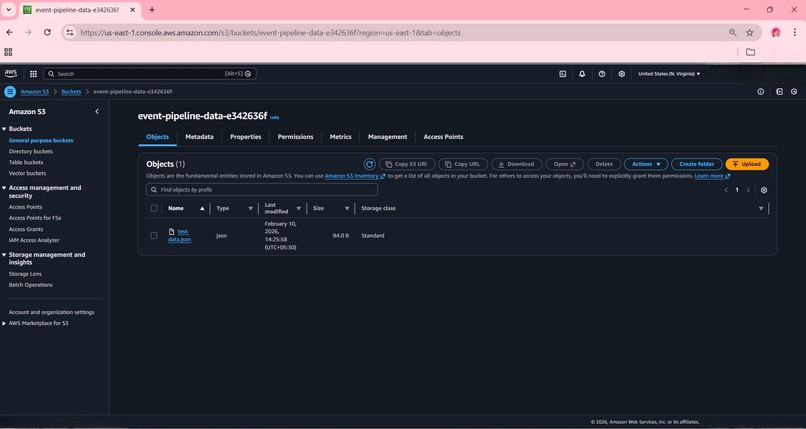Follow the Amazon S3 inventory link
The image size is (806, 429).
[x=355, y=176]
